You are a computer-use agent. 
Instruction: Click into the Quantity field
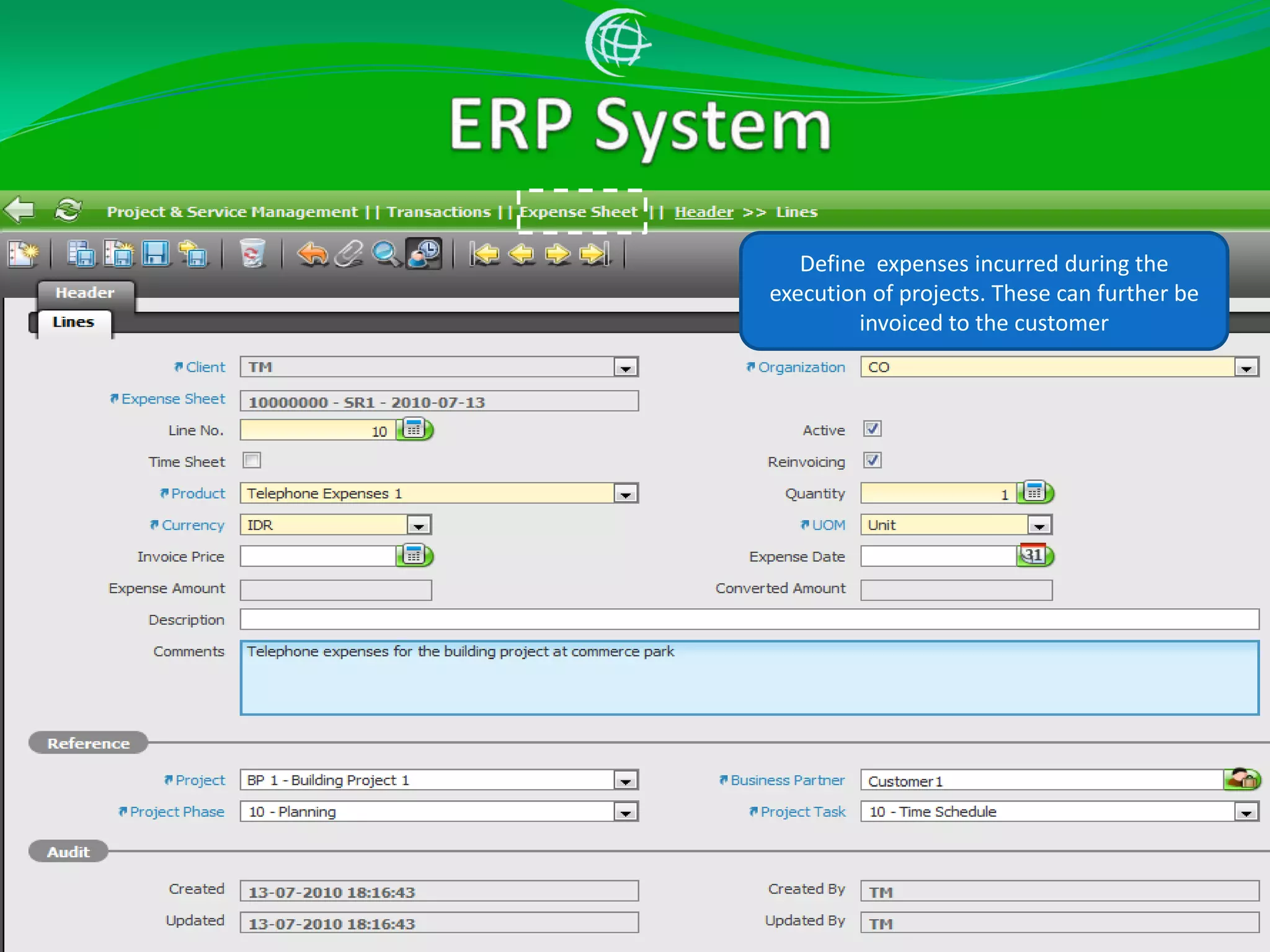(x=939, y=493)
